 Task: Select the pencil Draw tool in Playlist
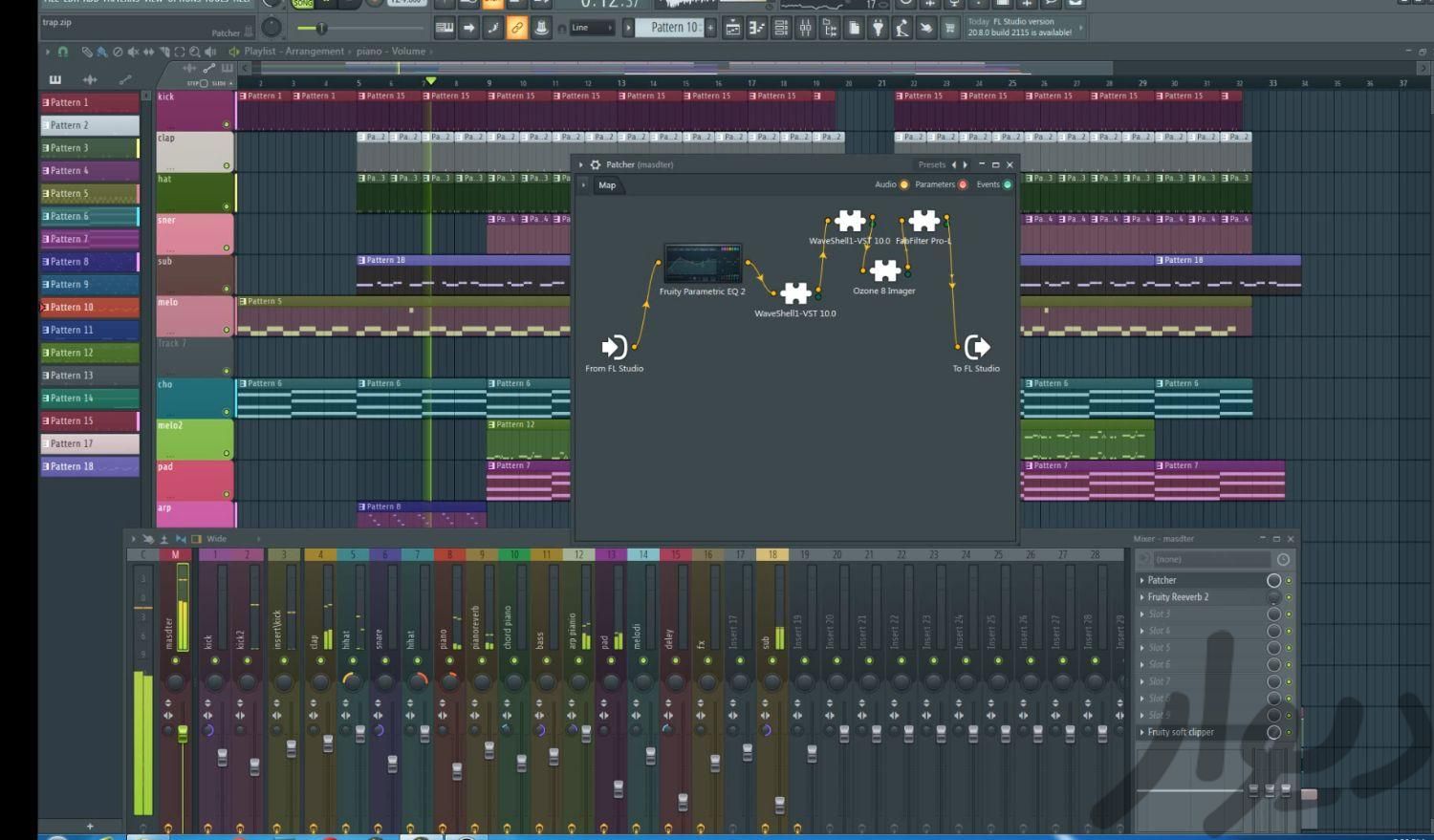pyautogui.click(x=86, y=52)
